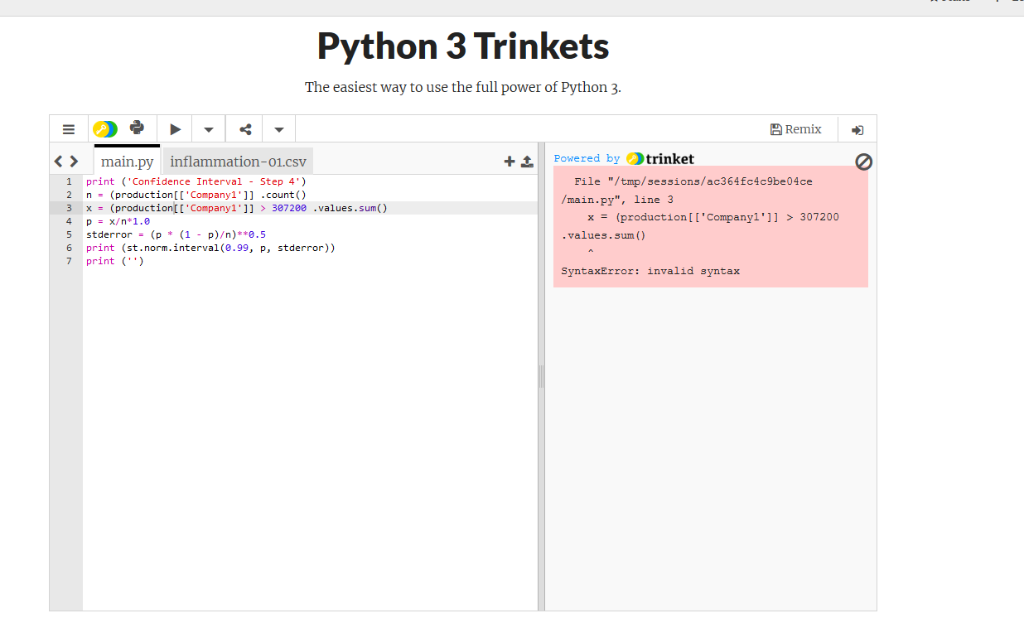Screen dimensions: 1024x618
Task: Click the stop/cancel circle icon in output
Action: click(863, 161)
